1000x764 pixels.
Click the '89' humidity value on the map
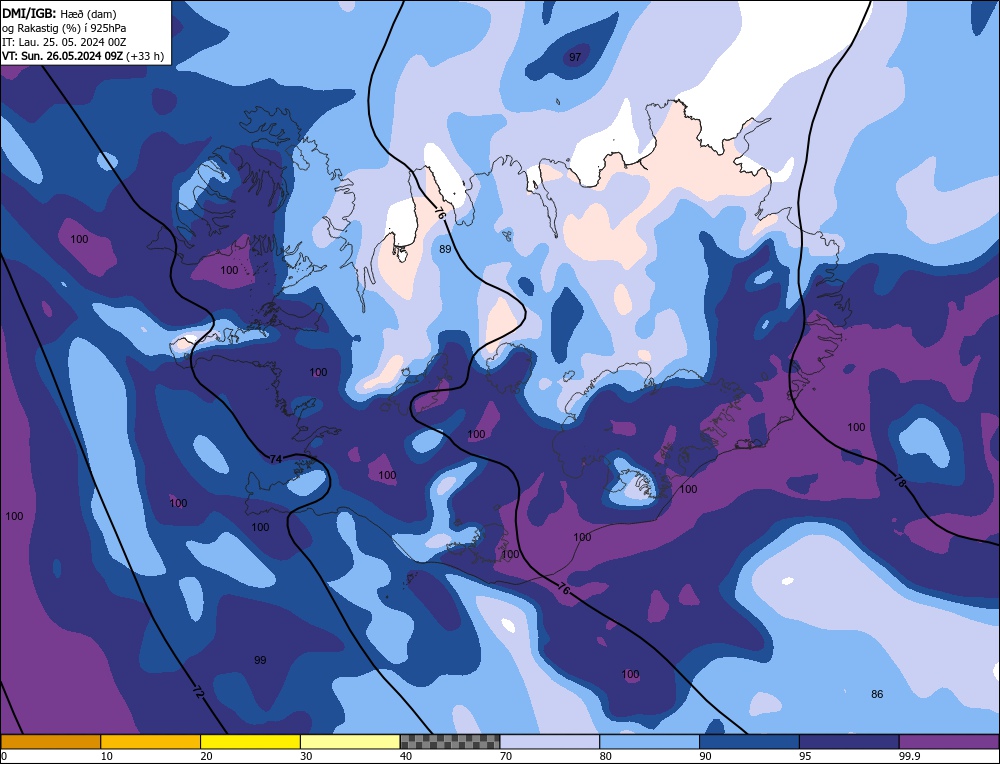(x=445, y=249)
